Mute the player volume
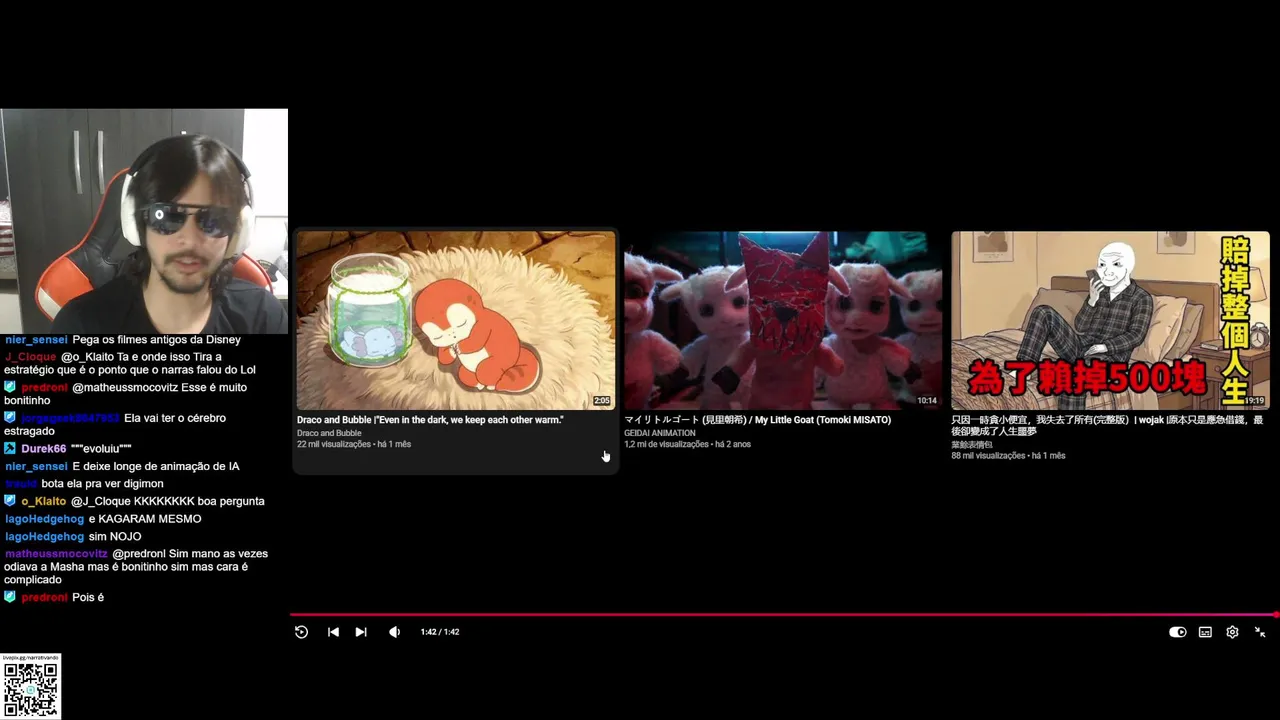The image size is (1280, 720). click(394, 632)
